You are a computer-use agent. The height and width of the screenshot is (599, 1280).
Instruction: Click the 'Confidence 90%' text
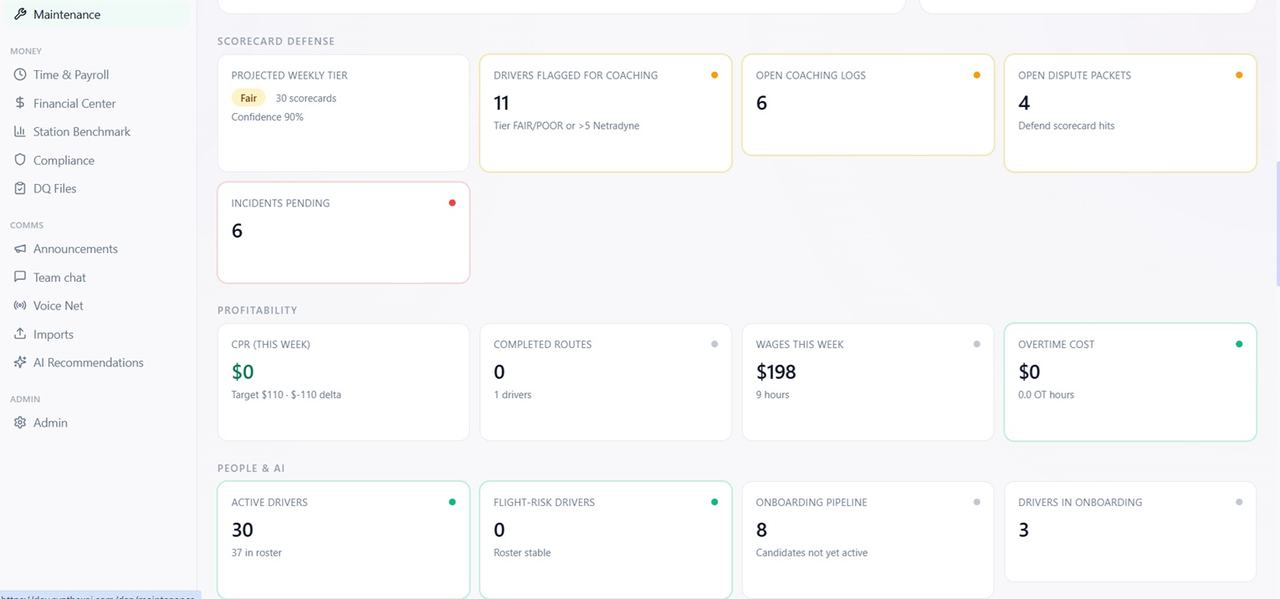click(267, 117)
